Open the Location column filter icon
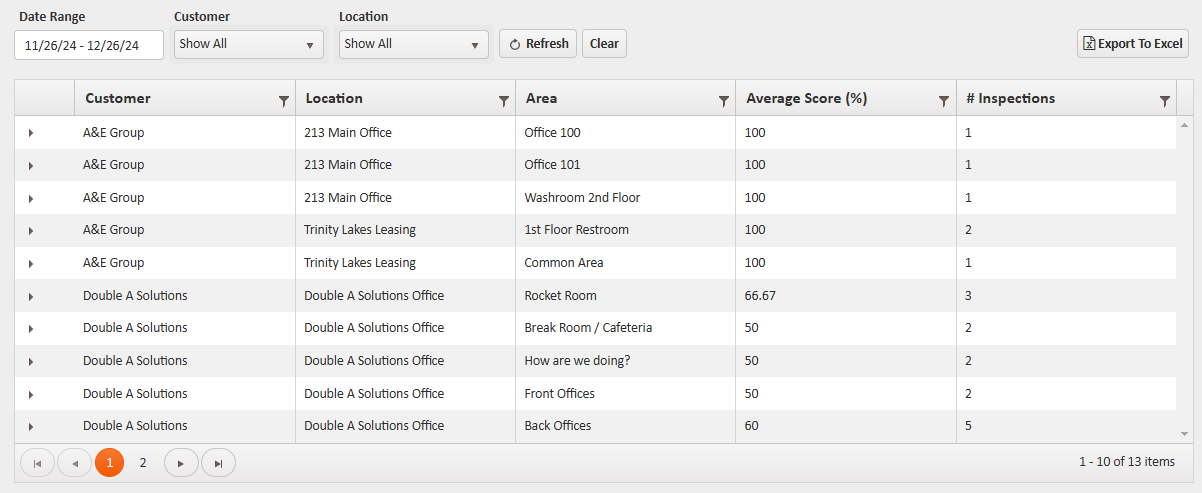1202x493 pixels. point(504,100)
